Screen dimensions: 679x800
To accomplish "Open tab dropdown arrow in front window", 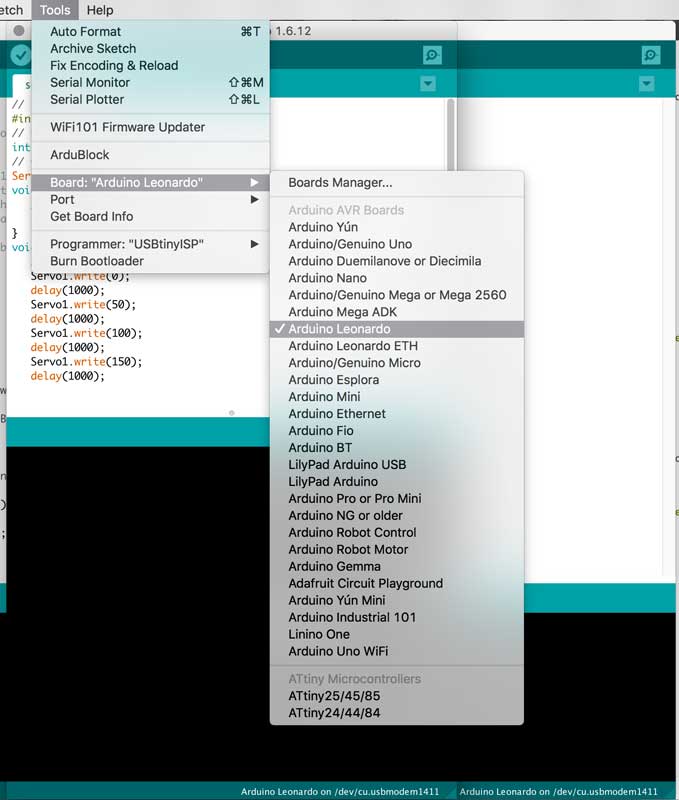I will [x=427, y=84].
